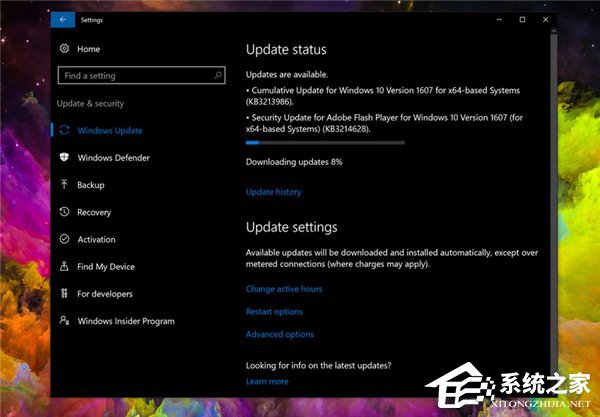Viewport: 600px width, 417px height.
Task: Click the Update settings heading
Action: click(x=292, y=227)
